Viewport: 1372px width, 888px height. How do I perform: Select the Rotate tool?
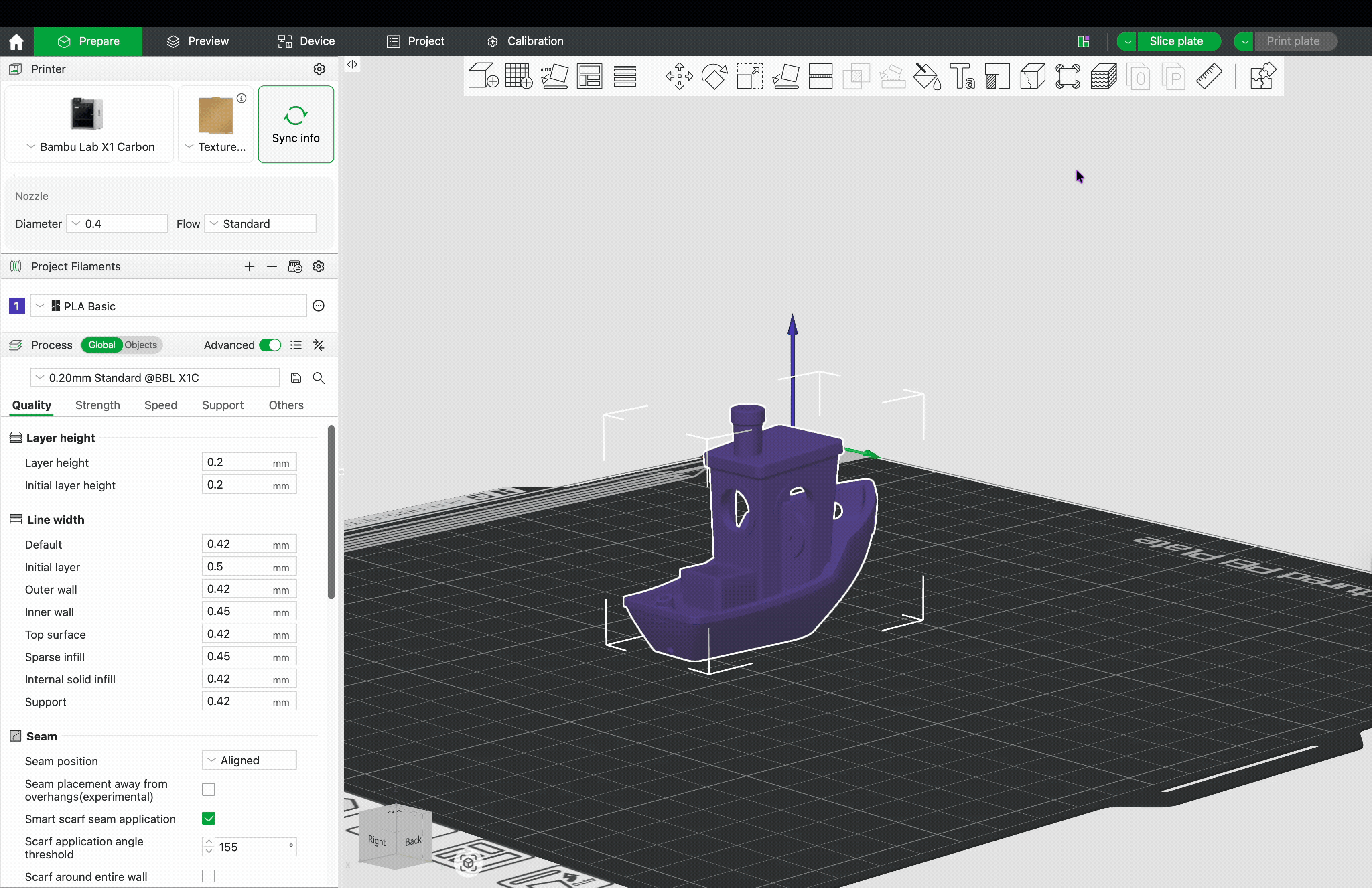(x=714, y=76)
